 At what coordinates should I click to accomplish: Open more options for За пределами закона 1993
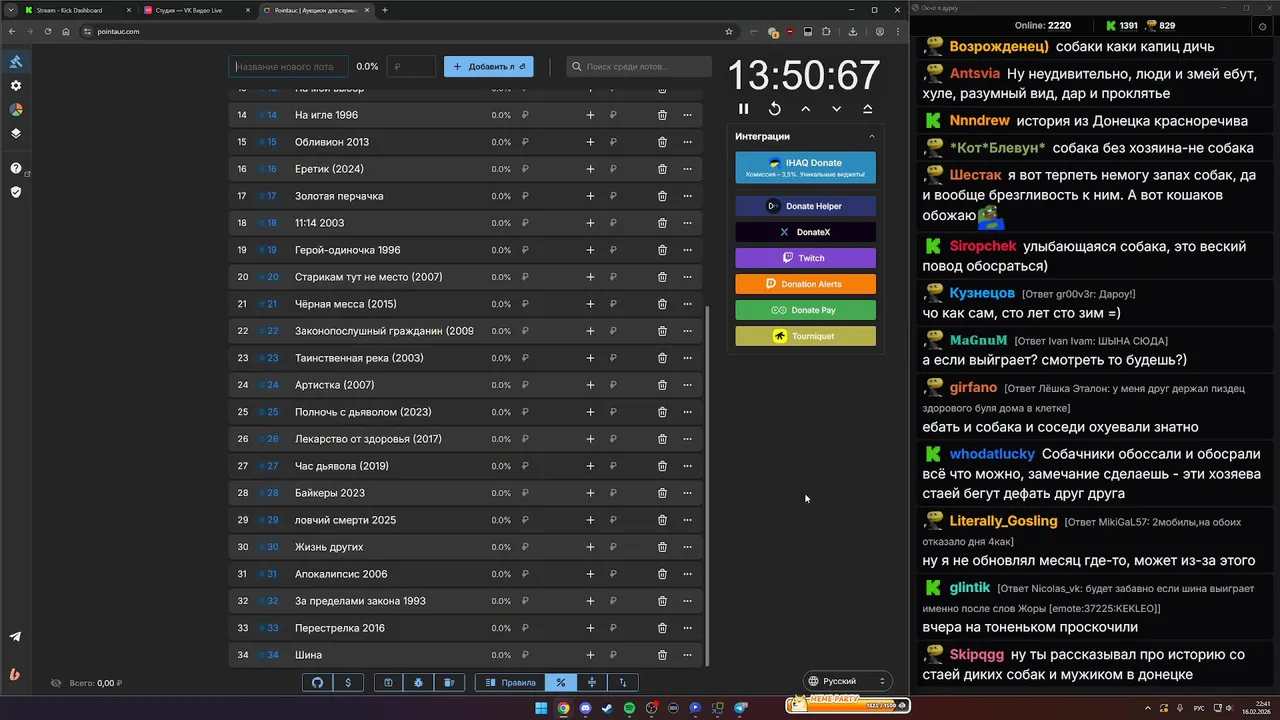[687, 601]
